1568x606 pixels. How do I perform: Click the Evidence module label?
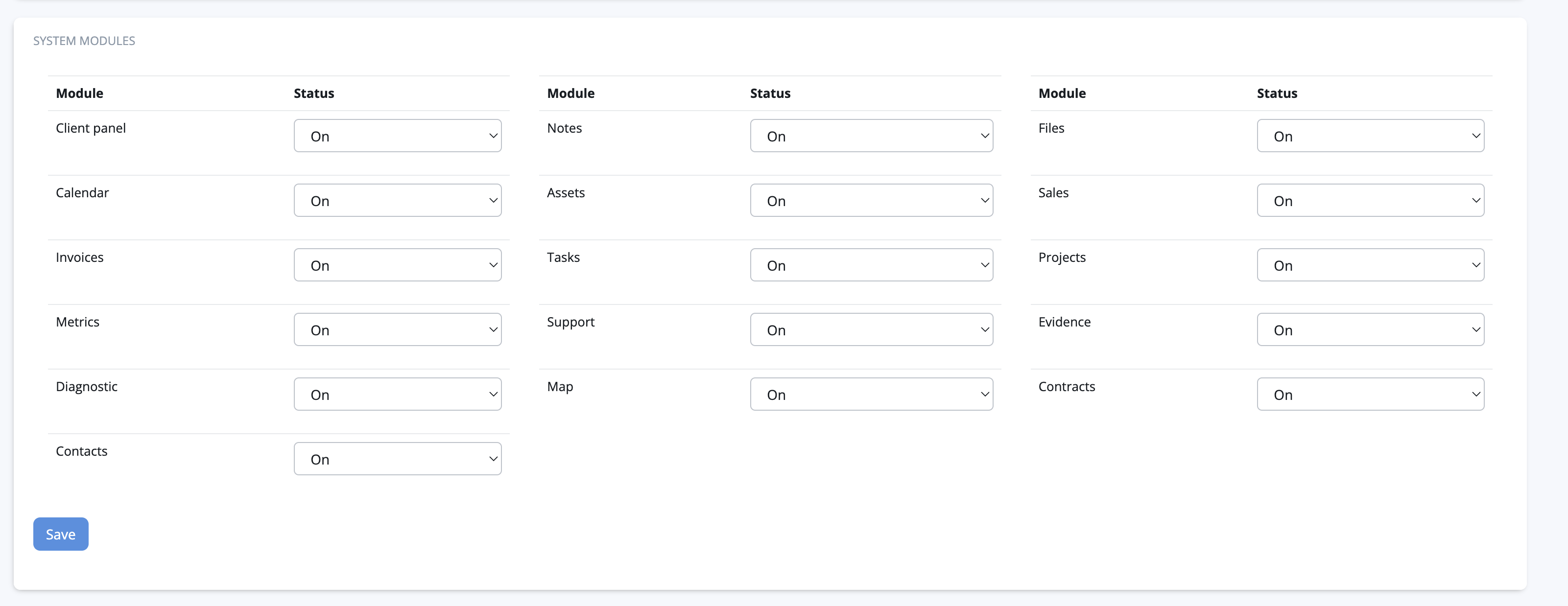click(1064, 322)
